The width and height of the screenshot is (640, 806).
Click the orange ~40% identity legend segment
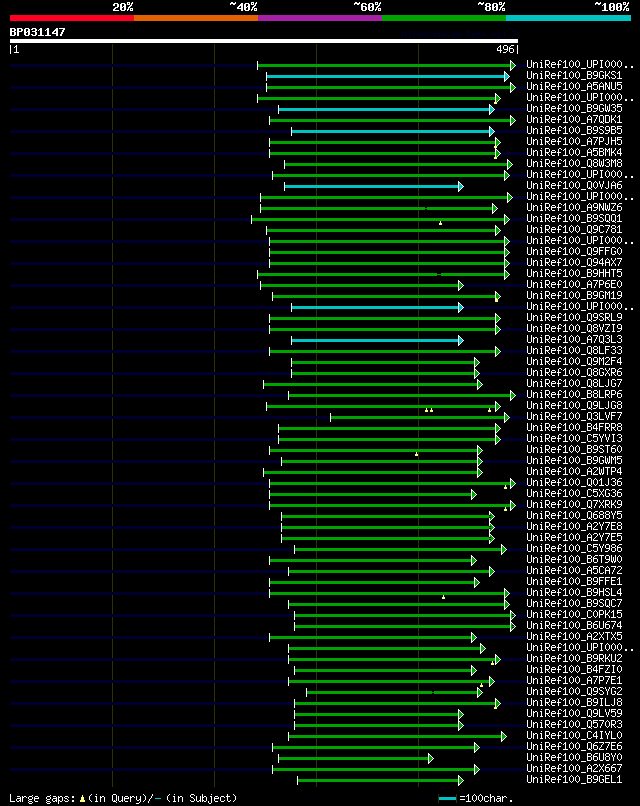coord(196,18)
